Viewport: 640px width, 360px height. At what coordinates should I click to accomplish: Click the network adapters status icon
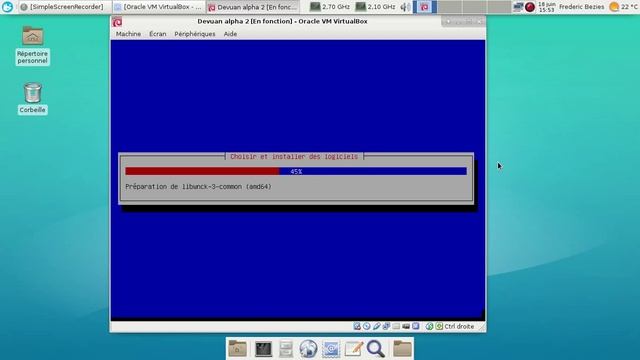tap(386, 326)
